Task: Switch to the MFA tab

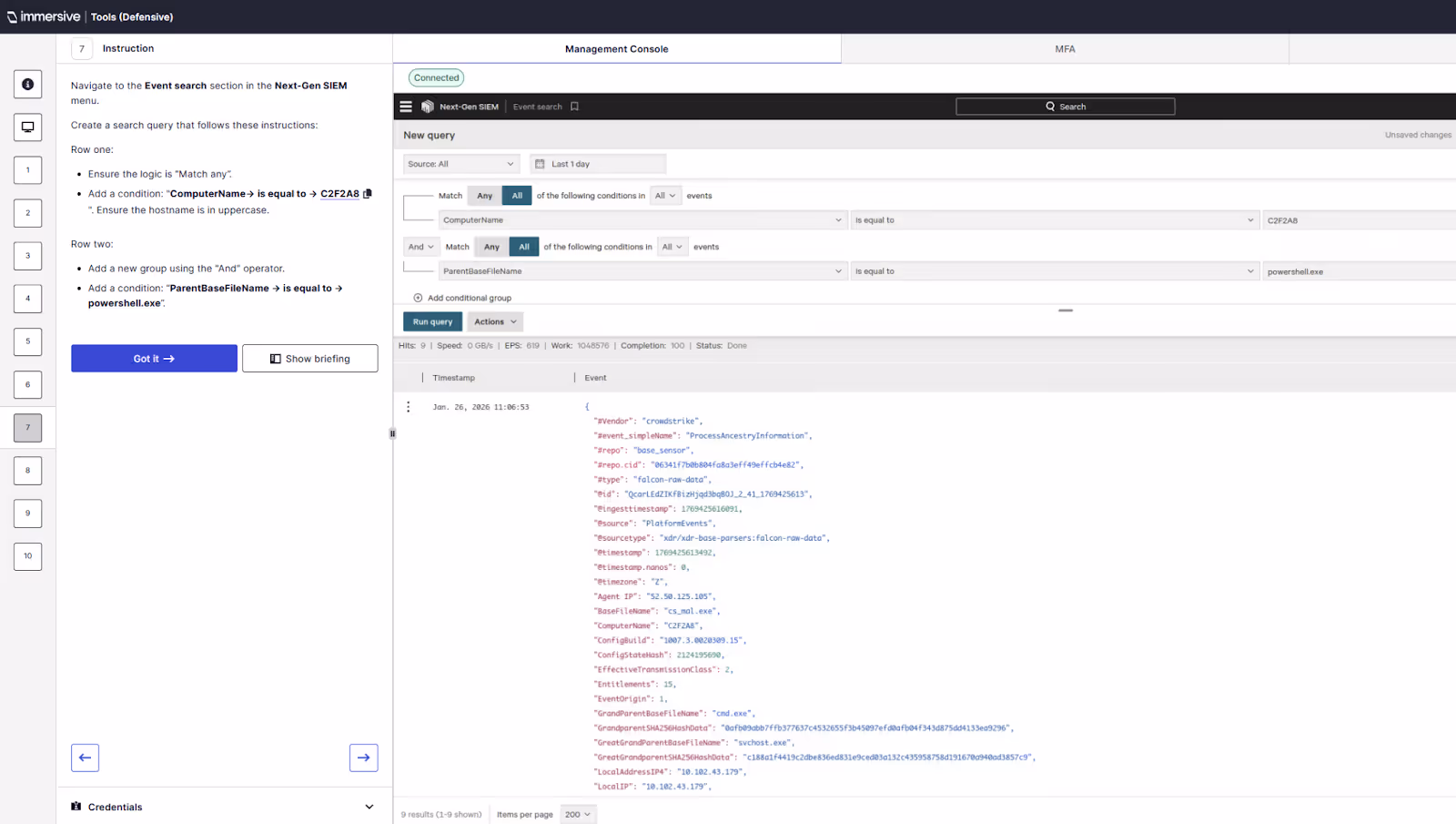Action: 1065,49
